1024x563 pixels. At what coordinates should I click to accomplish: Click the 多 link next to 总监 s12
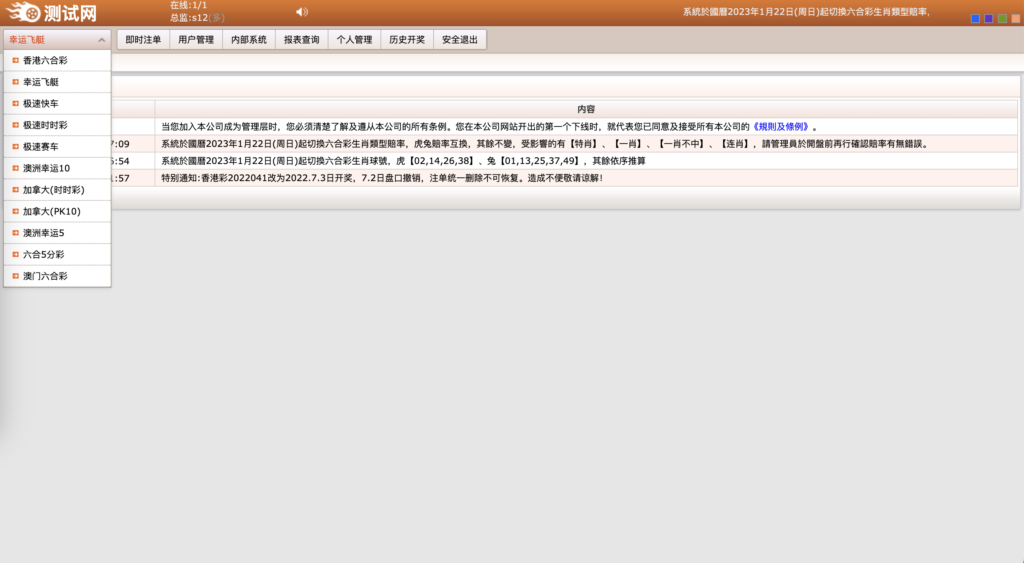pos(216,18)
